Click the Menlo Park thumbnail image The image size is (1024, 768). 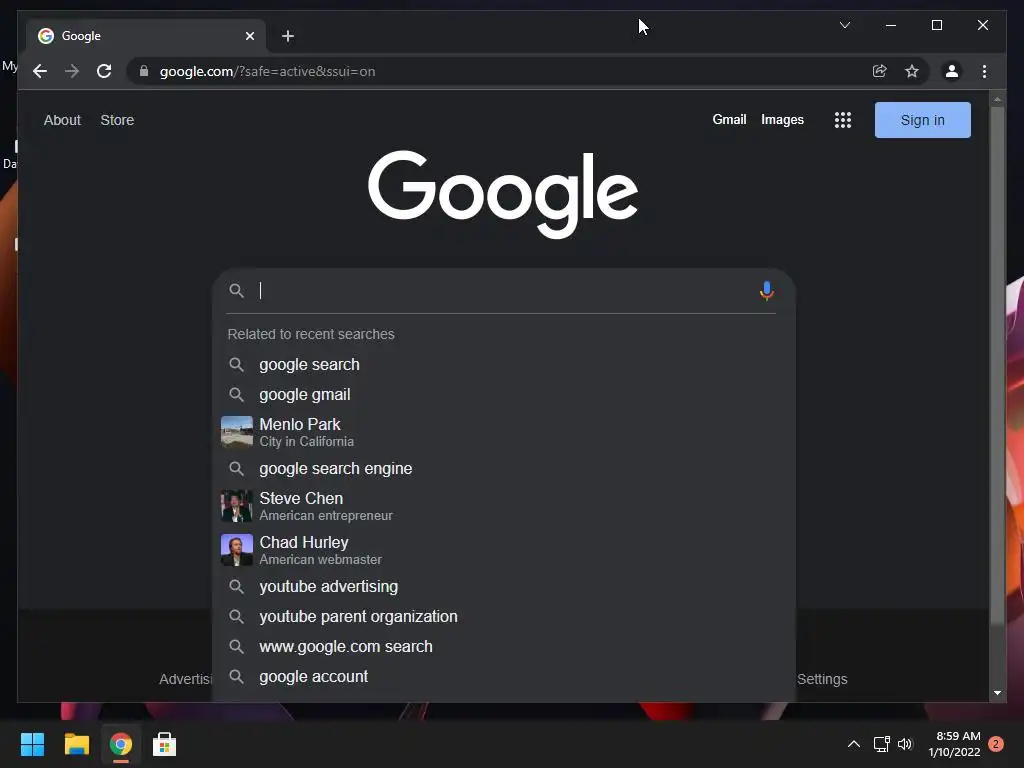[x=236, y=432]
